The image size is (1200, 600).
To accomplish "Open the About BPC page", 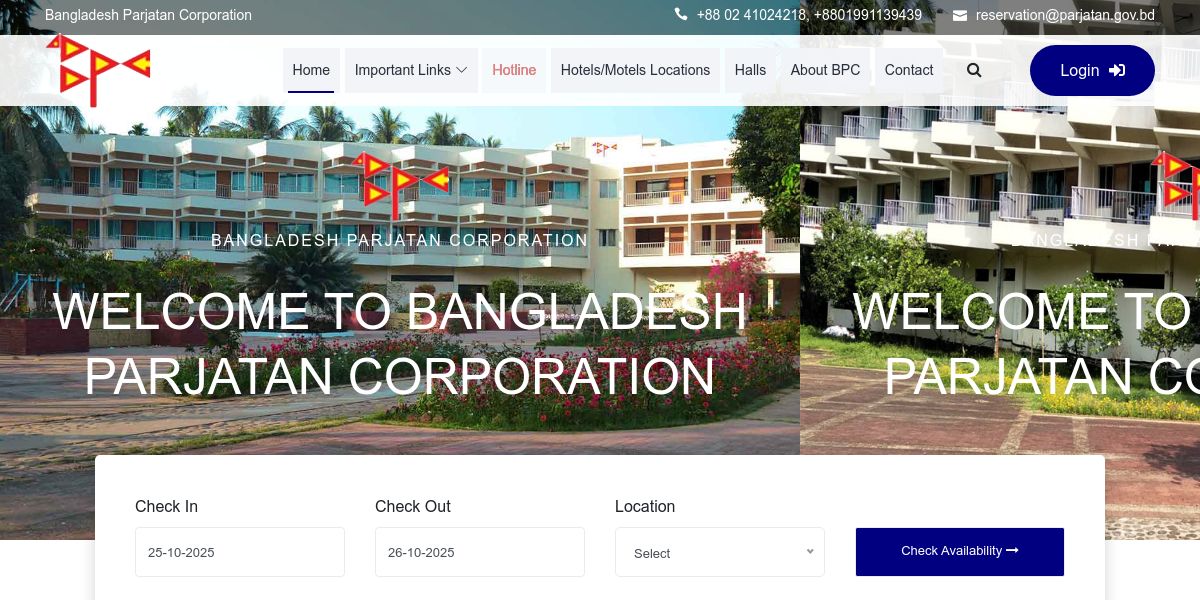I will (825, 70).
